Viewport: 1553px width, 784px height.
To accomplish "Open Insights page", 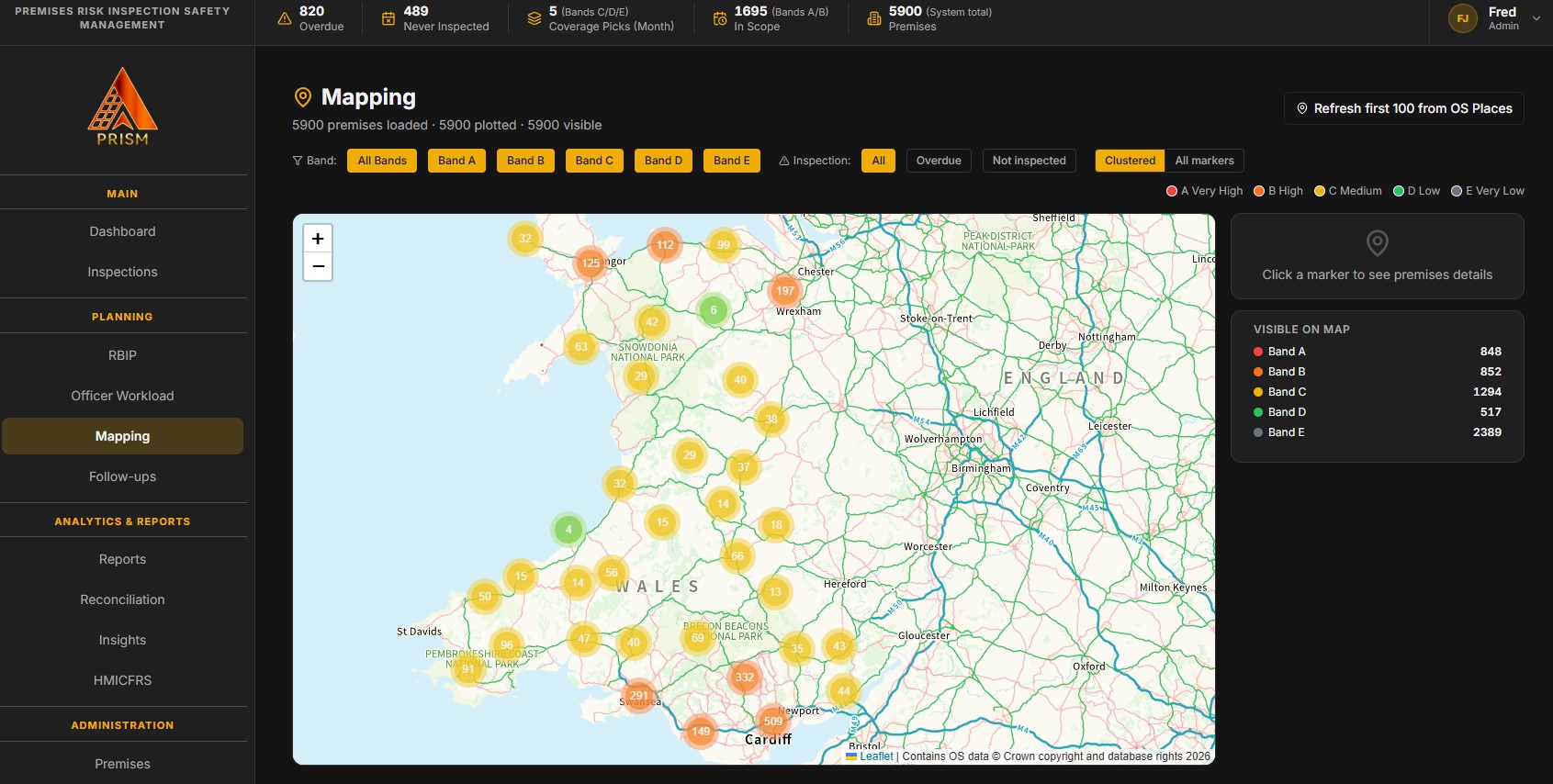I will point(122,640).
